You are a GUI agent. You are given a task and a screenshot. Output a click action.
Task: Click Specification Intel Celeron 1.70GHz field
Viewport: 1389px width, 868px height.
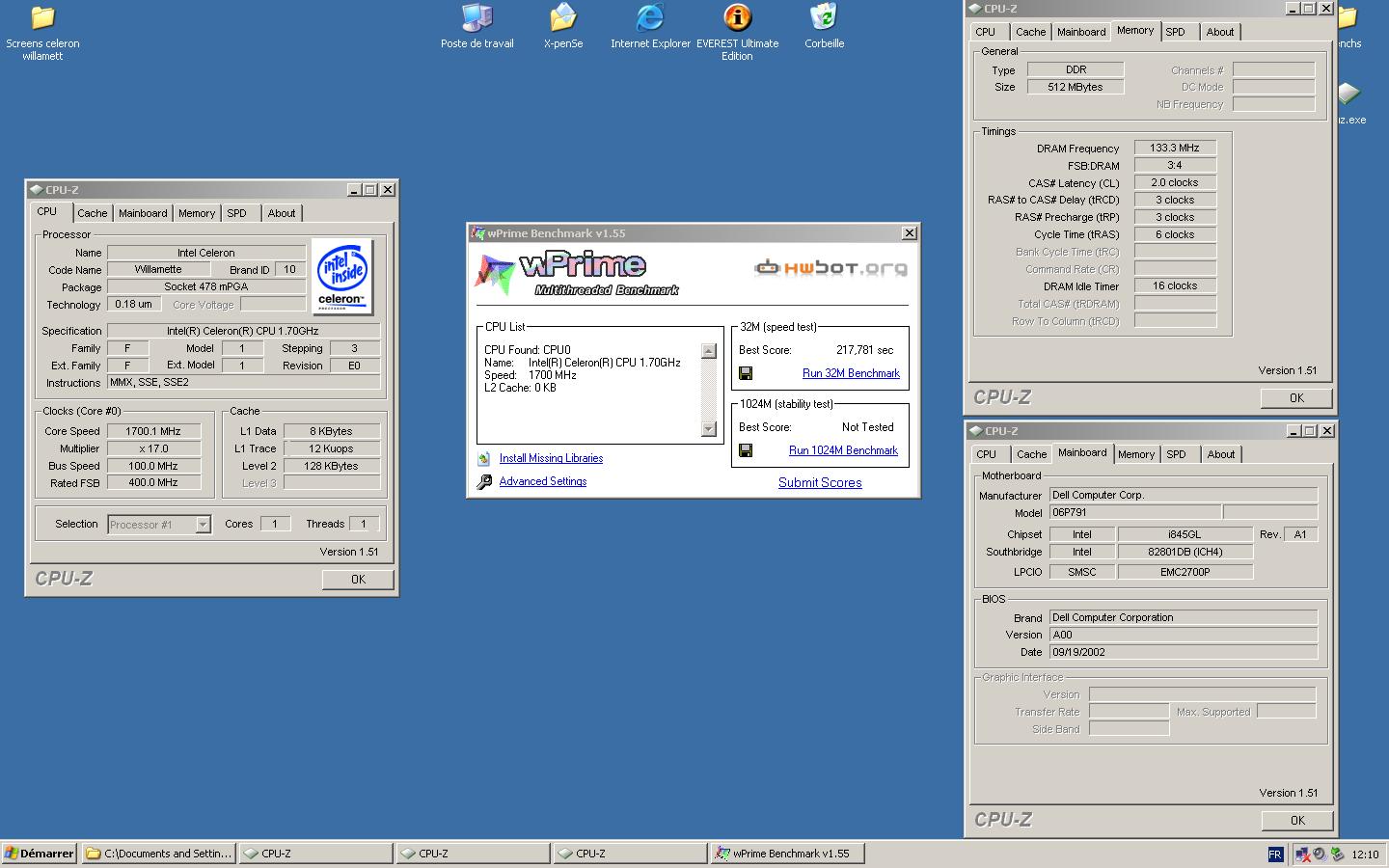click(x=243, y=331)
